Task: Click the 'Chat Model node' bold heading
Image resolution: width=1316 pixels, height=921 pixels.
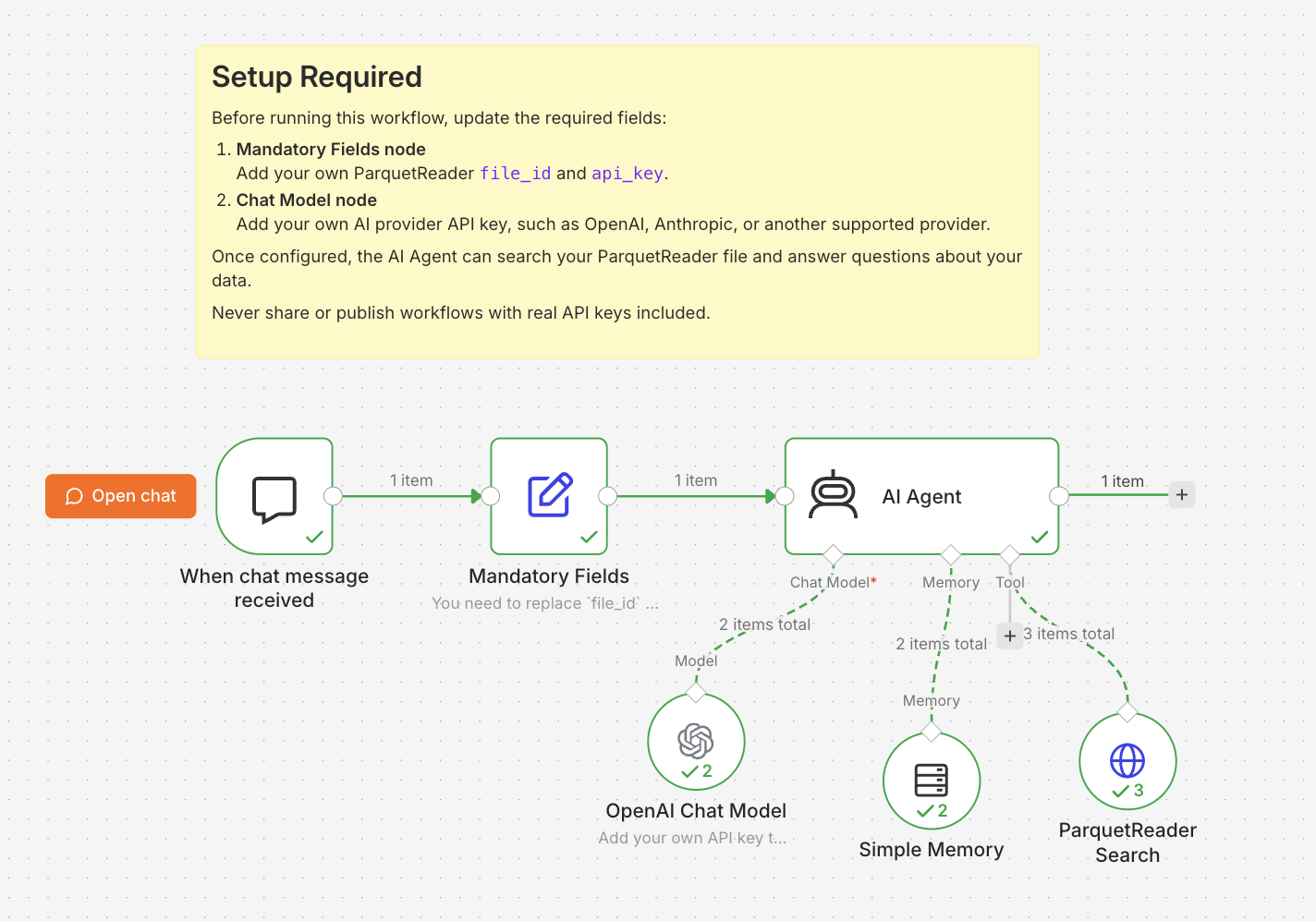Action: click(307, 200)
